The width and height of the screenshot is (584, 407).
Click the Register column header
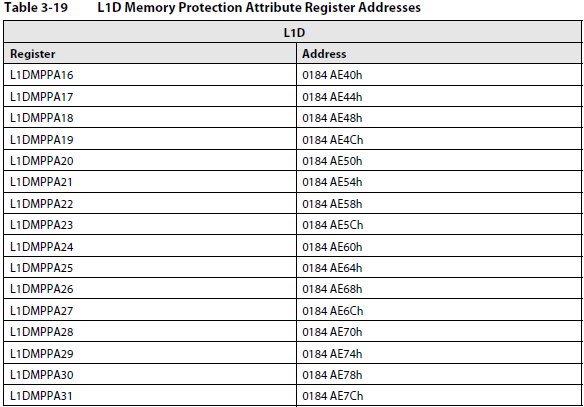pyautogui.click(x=150, y=53)
